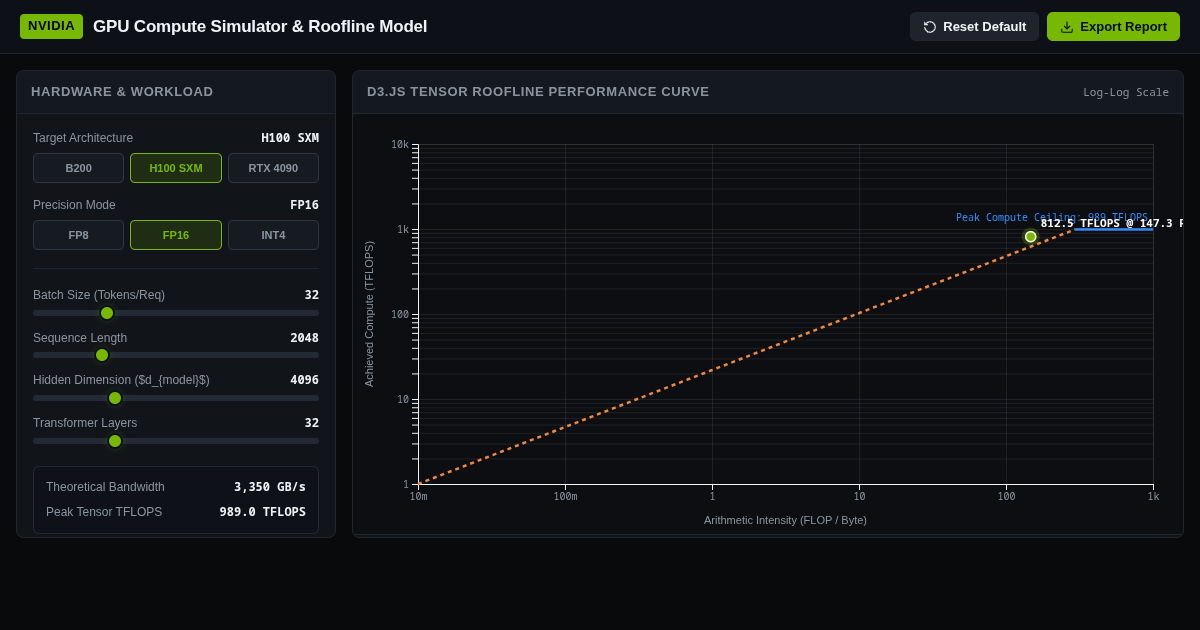This screenshot has height=630, width=1200.
Task: Select the H100 SXM architecture
Action: tap(176, 168)
